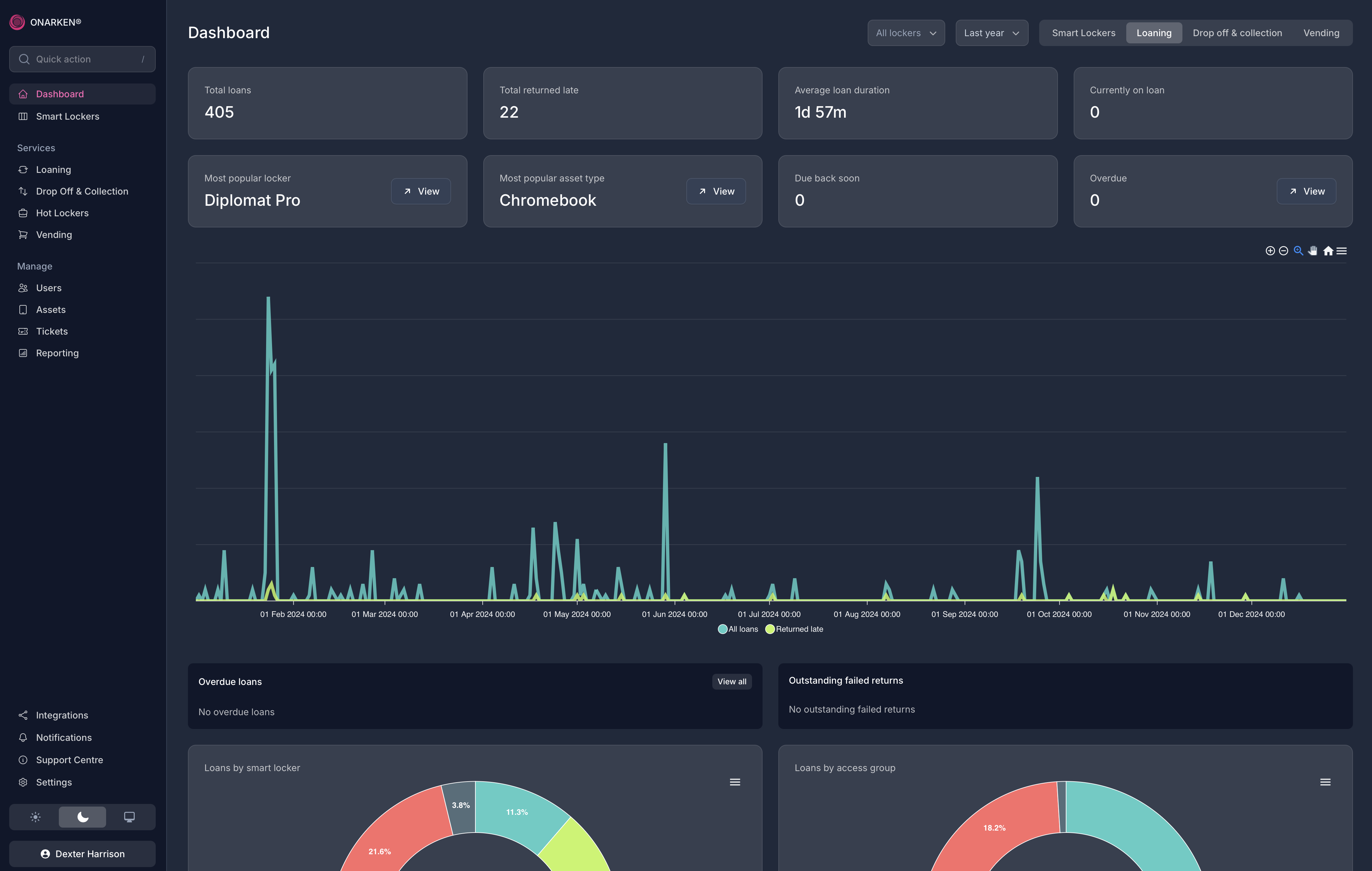Select the Smart Lockers tab

tap(1084, 33)
